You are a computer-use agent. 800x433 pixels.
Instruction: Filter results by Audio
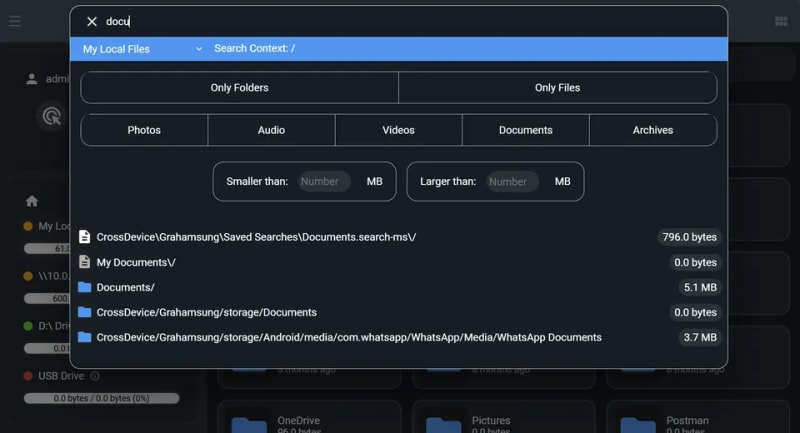pos(271,130)
